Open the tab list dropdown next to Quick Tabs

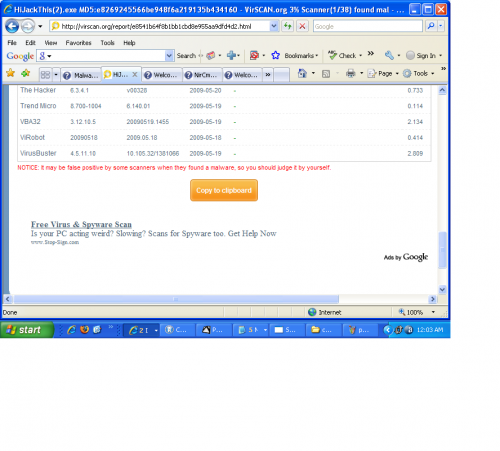pyautogui.click(x=56, y=75)
